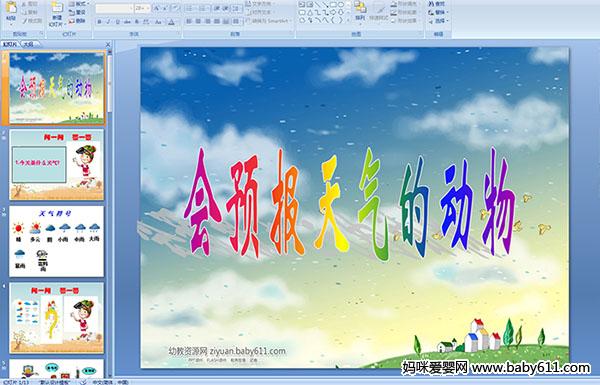Select the Format Painter brush
Viewport: 600px width, 385px height.
pyautogui.click(x=24, y=21)
